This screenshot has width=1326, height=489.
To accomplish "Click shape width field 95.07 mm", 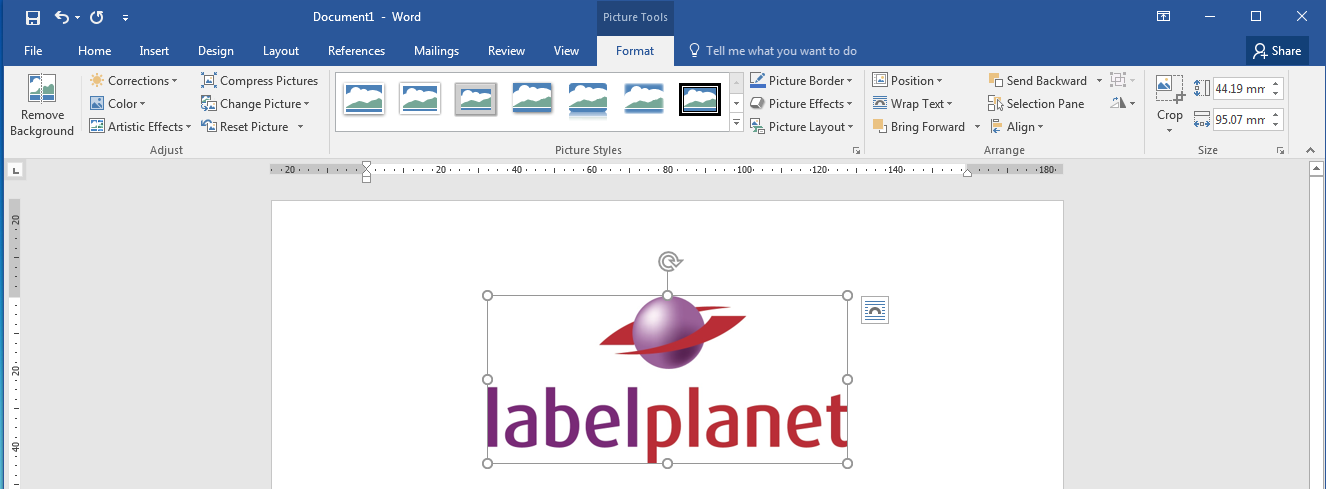I will click(1241, 120).
